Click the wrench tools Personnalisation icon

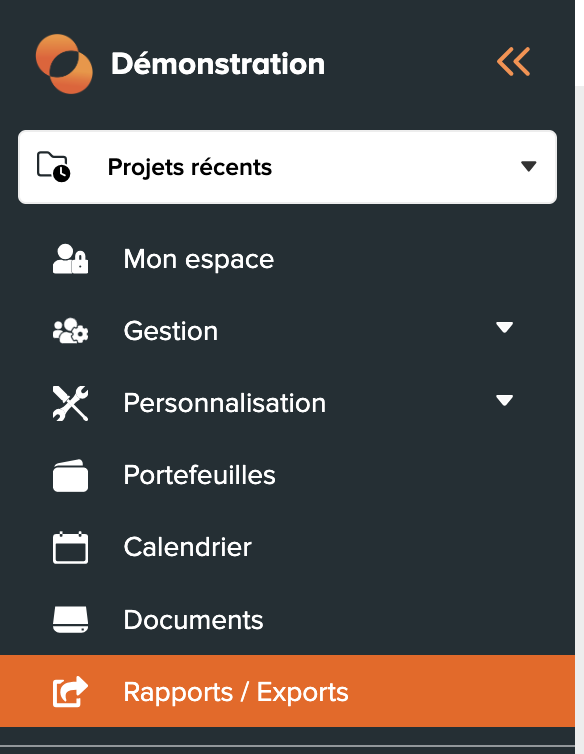(x=70, y=403)
